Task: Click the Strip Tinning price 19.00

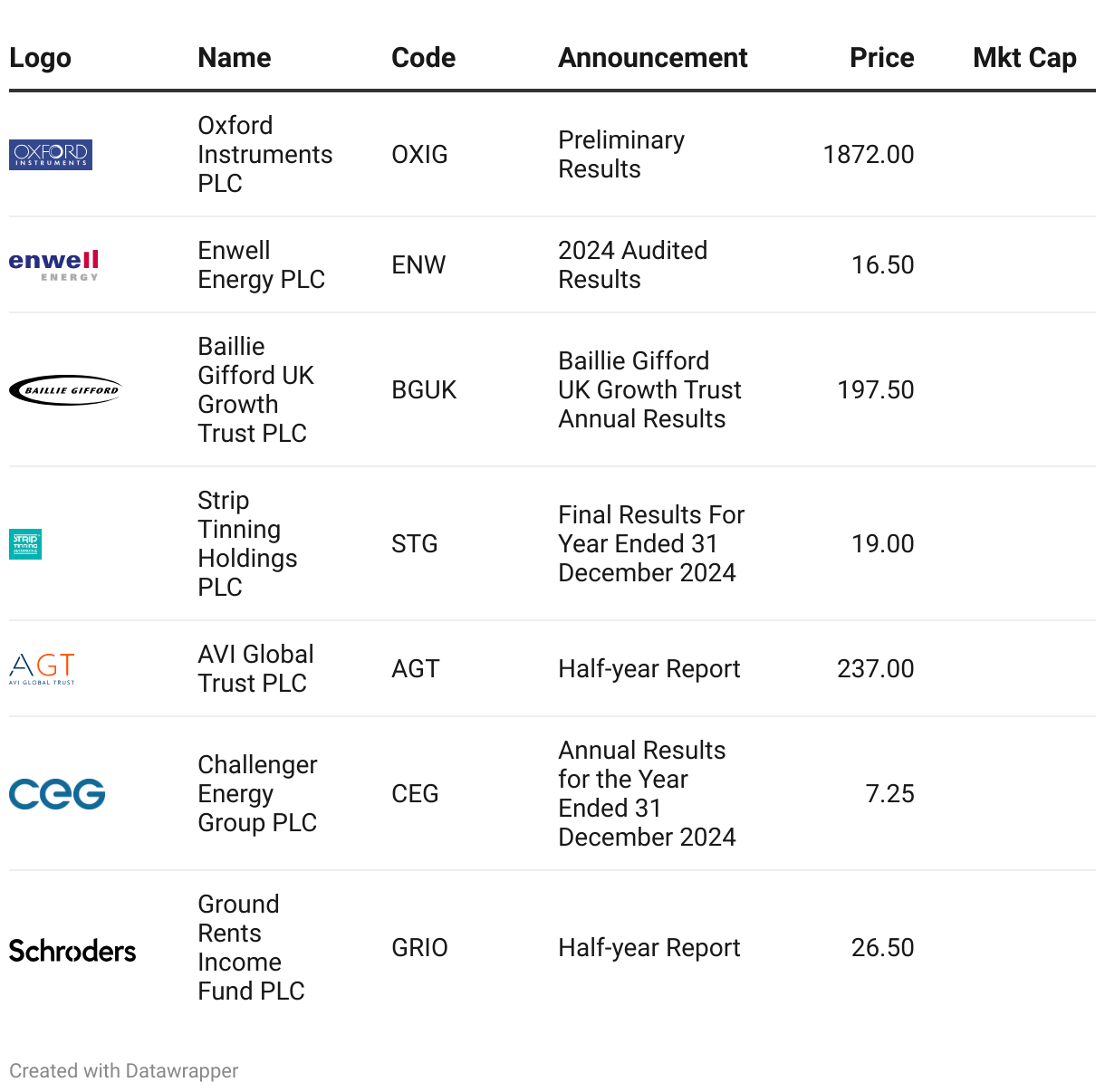Action: click(x=882, y=544)
